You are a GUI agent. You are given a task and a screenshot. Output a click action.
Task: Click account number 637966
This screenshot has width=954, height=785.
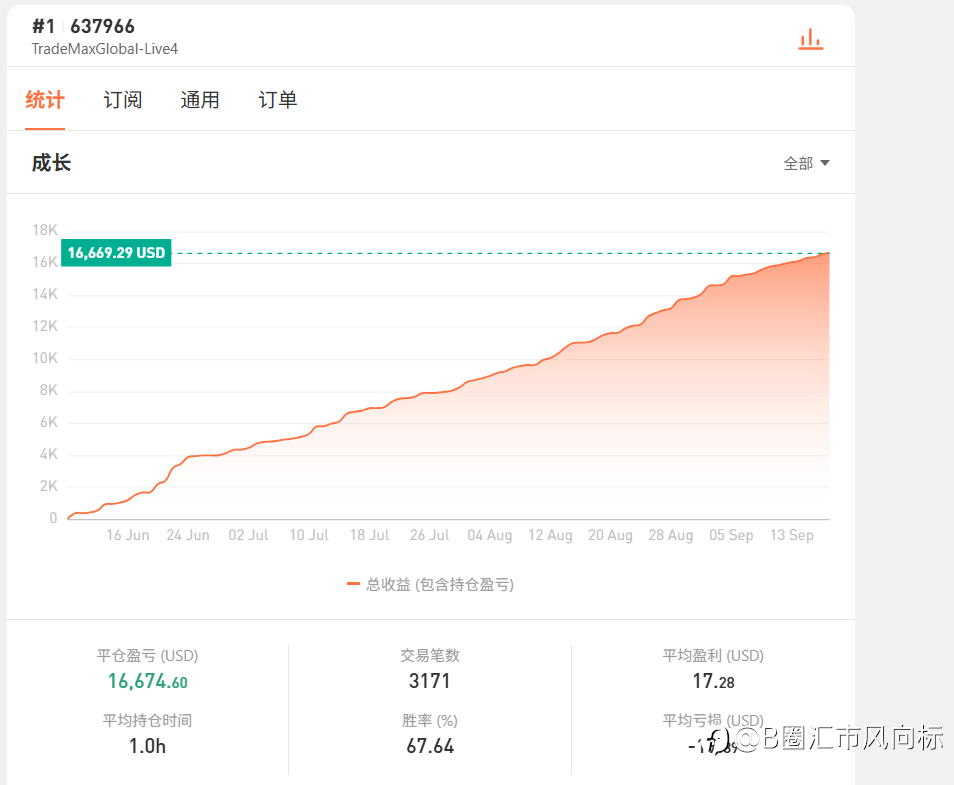pyautogui.click(x=102, y=26)
